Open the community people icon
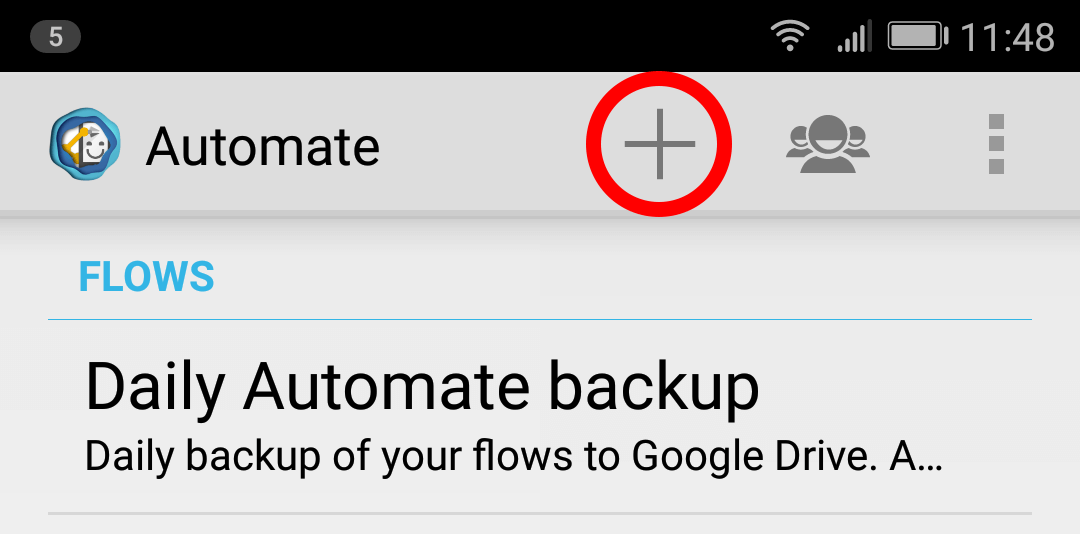The height and width of the screenshot is (534, 1080). 827,144
